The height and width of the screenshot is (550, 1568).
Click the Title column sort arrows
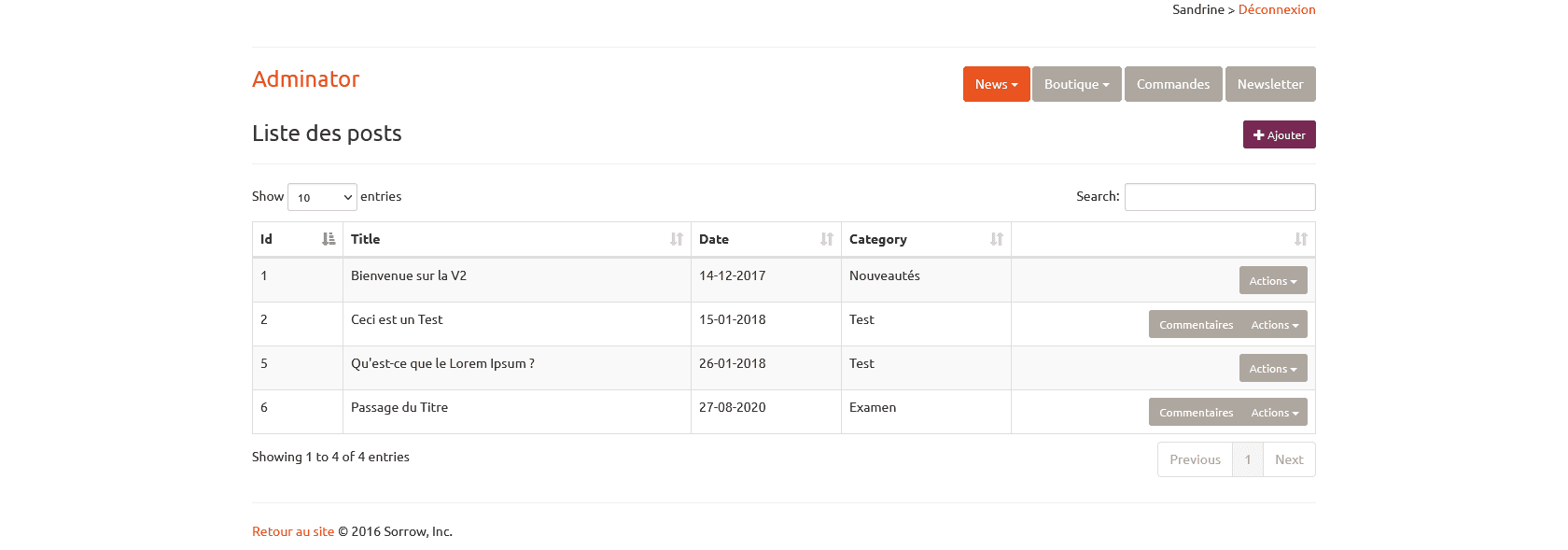click(x=677, y=239)
